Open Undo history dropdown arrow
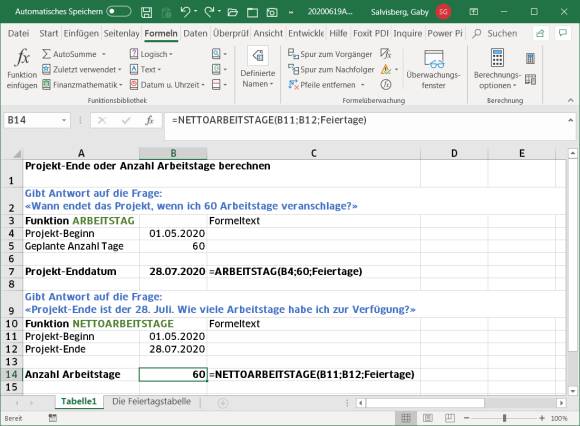The image size is (580, 426). (x=195, y=12)
